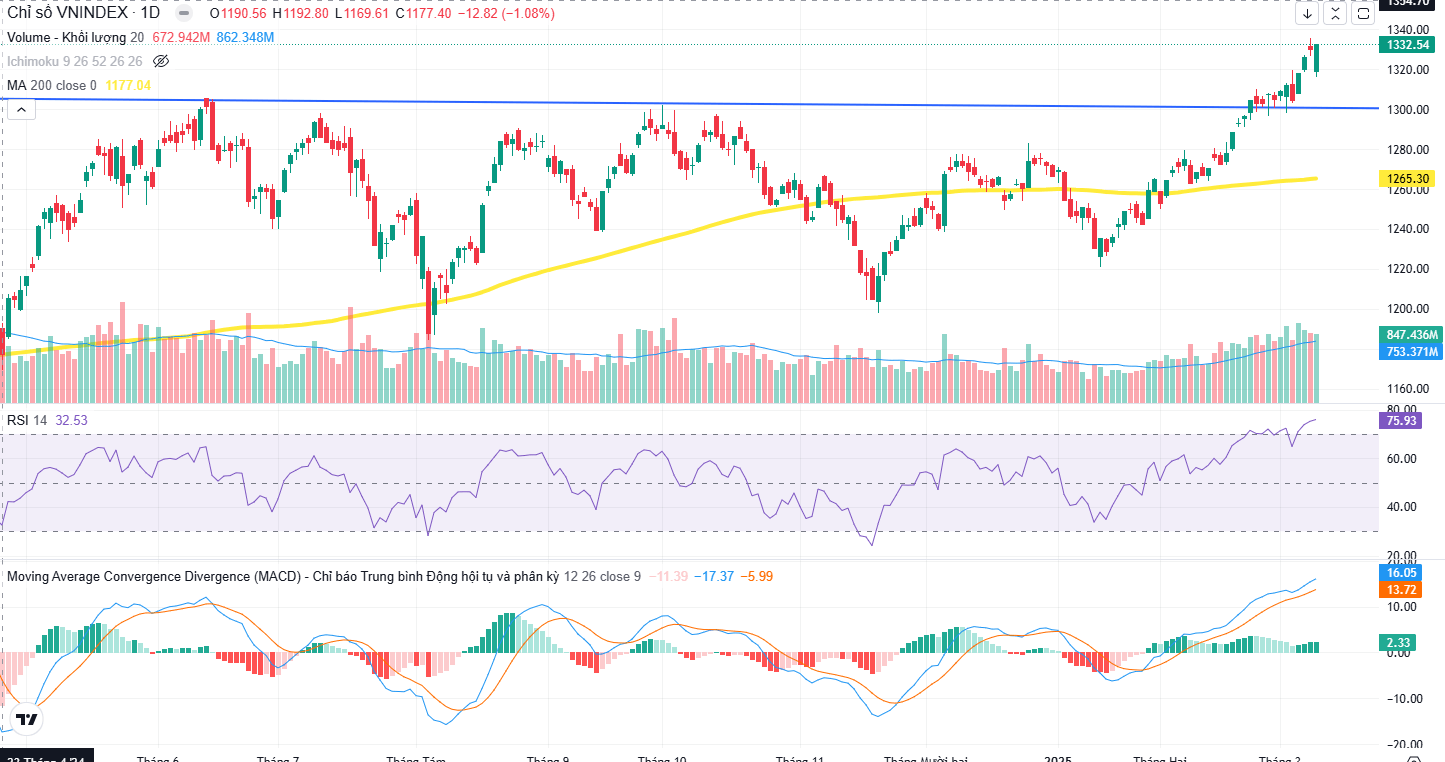1445x762 pixels.
Task: Click the MACD signal value −5.99
Action: click(x=756, y=576)
